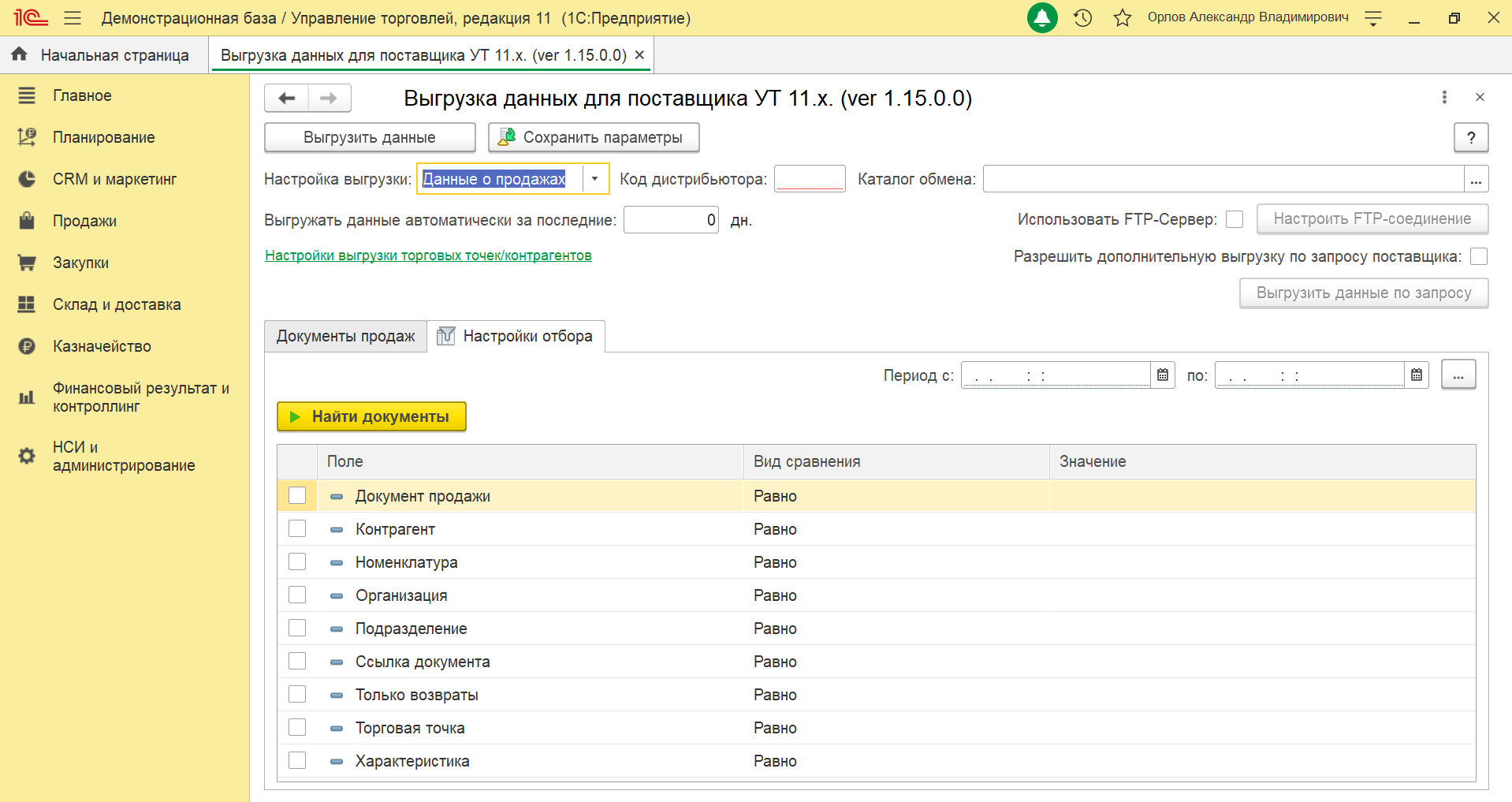This screenshot has height=802, width=1512.
Task: Open the 1C main menu hamburger icon
Action: tap(73, 17)
